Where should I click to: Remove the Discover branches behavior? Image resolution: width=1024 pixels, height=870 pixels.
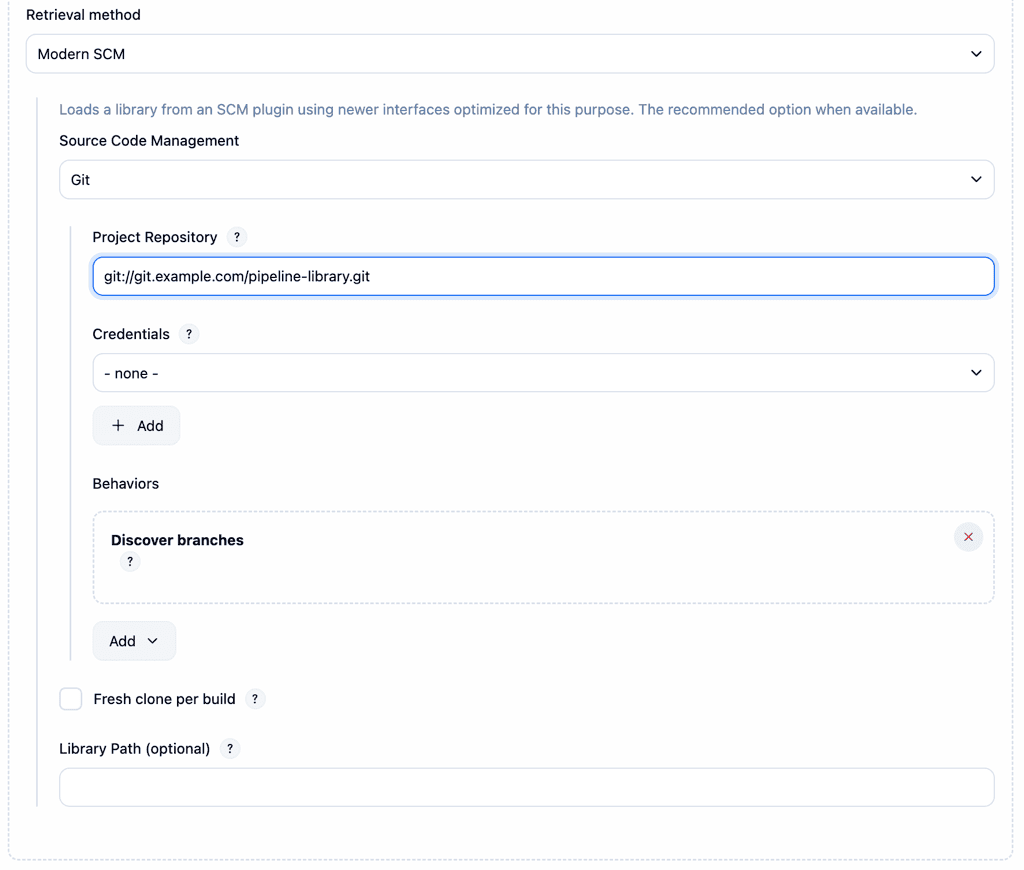[968, 537]
